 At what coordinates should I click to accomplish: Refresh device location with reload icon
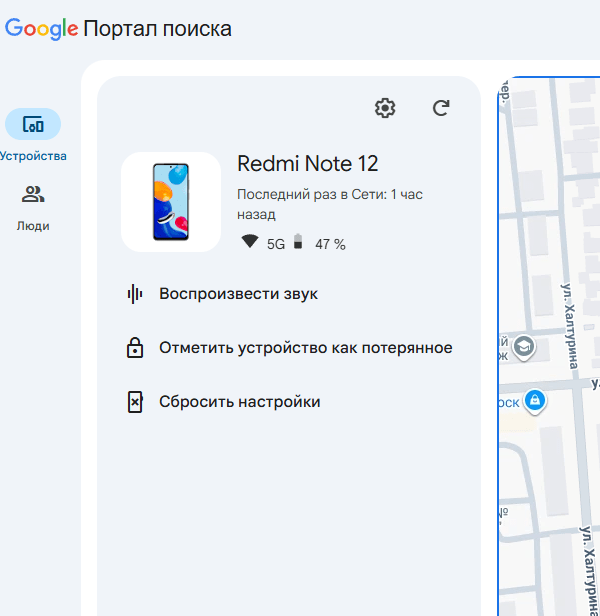[x=441, y=108]
